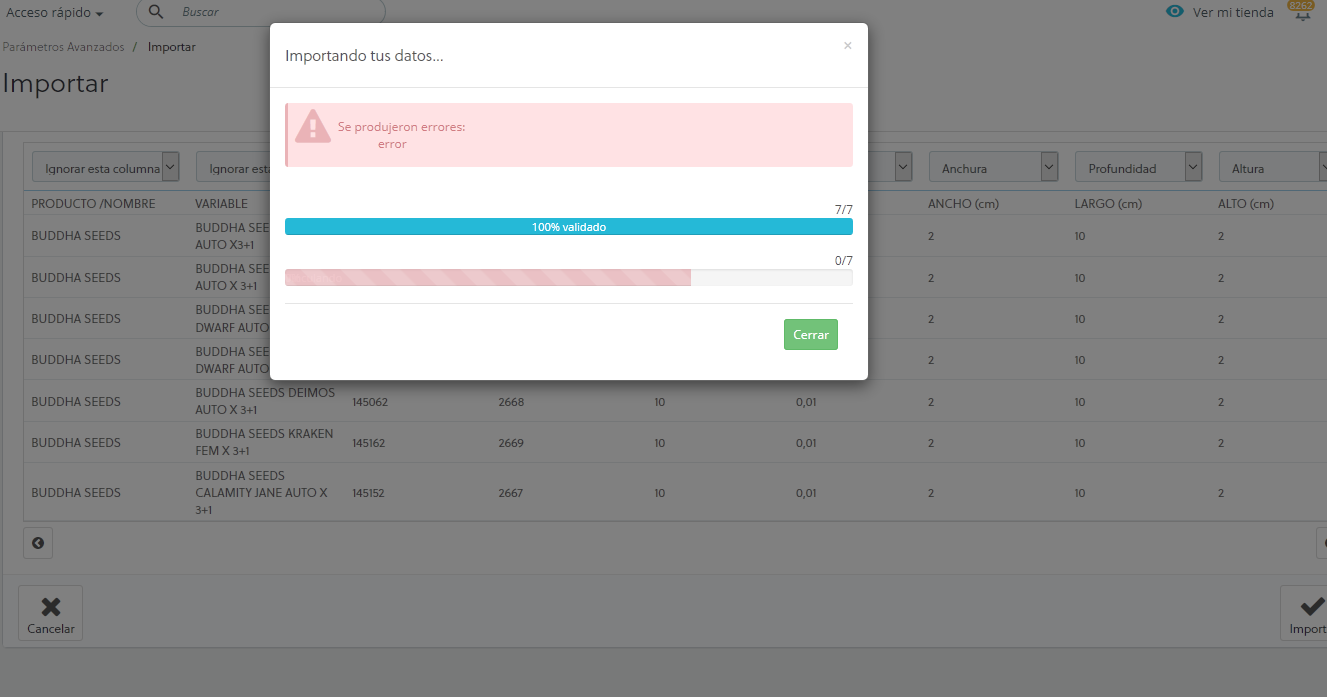Click BUDDHA SEEDS CALAMITY JANE AUTO X 3+1 cell
The image size is (1327, 697).
262,492
